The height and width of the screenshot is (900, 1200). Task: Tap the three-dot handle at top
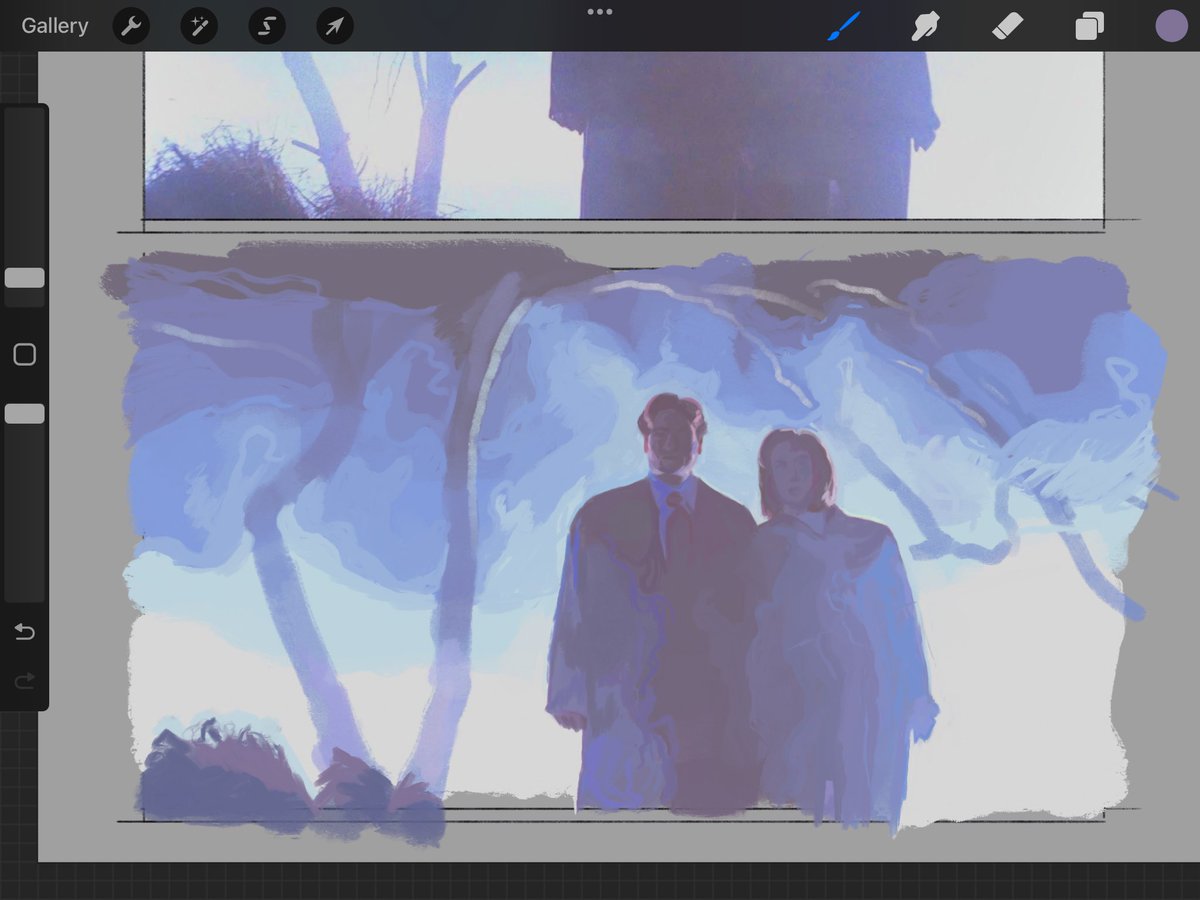pyautogui.click(x=600, y=12)
